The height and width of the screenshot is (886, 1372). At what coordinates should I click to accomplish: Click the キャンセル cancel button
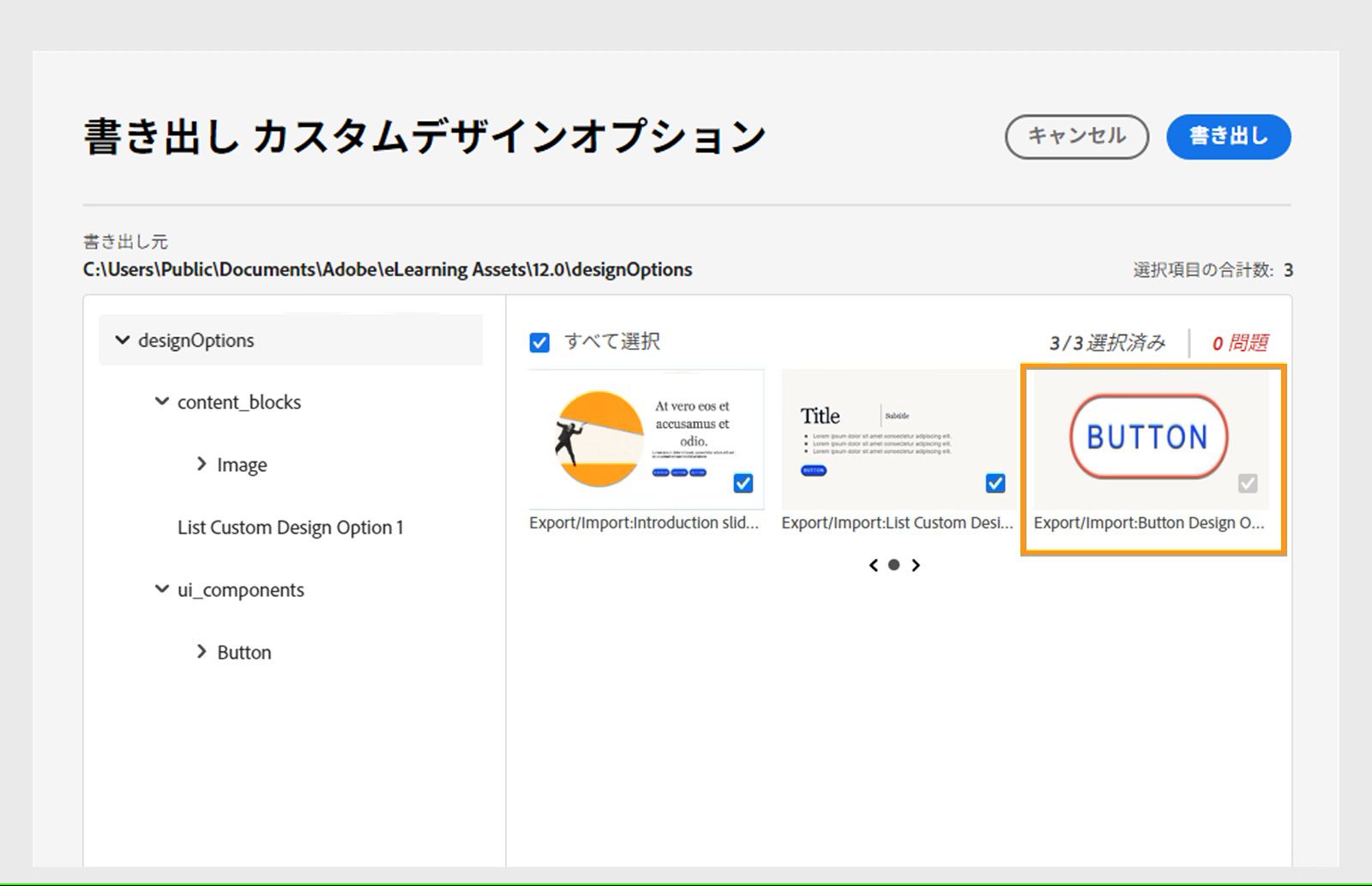coord(1076,136)
